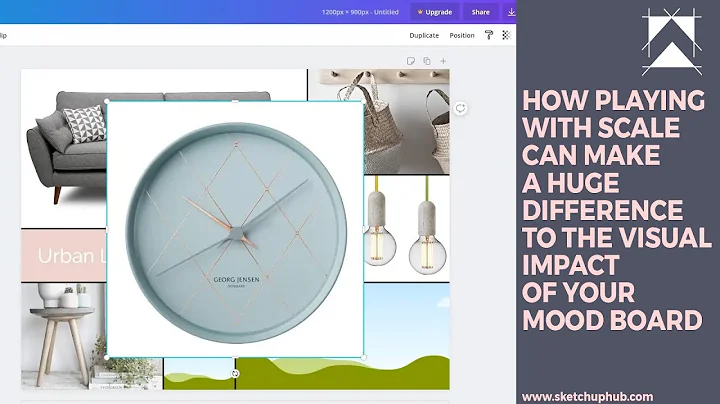
Task: Click the Urban text on pink block
Action: [66, 256]
